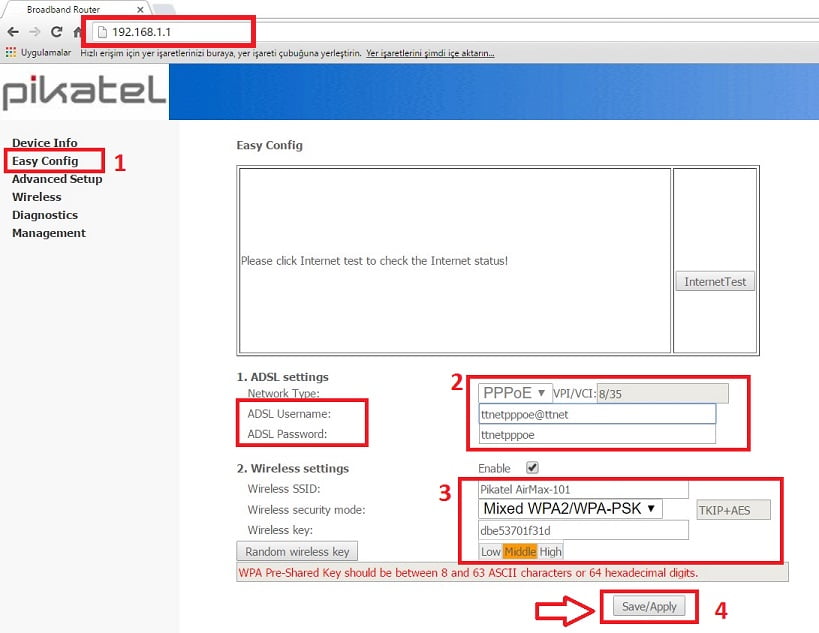Select Advanced Setup from the sidebar
This screenshot has width=819, height=633.
[57, 179]
